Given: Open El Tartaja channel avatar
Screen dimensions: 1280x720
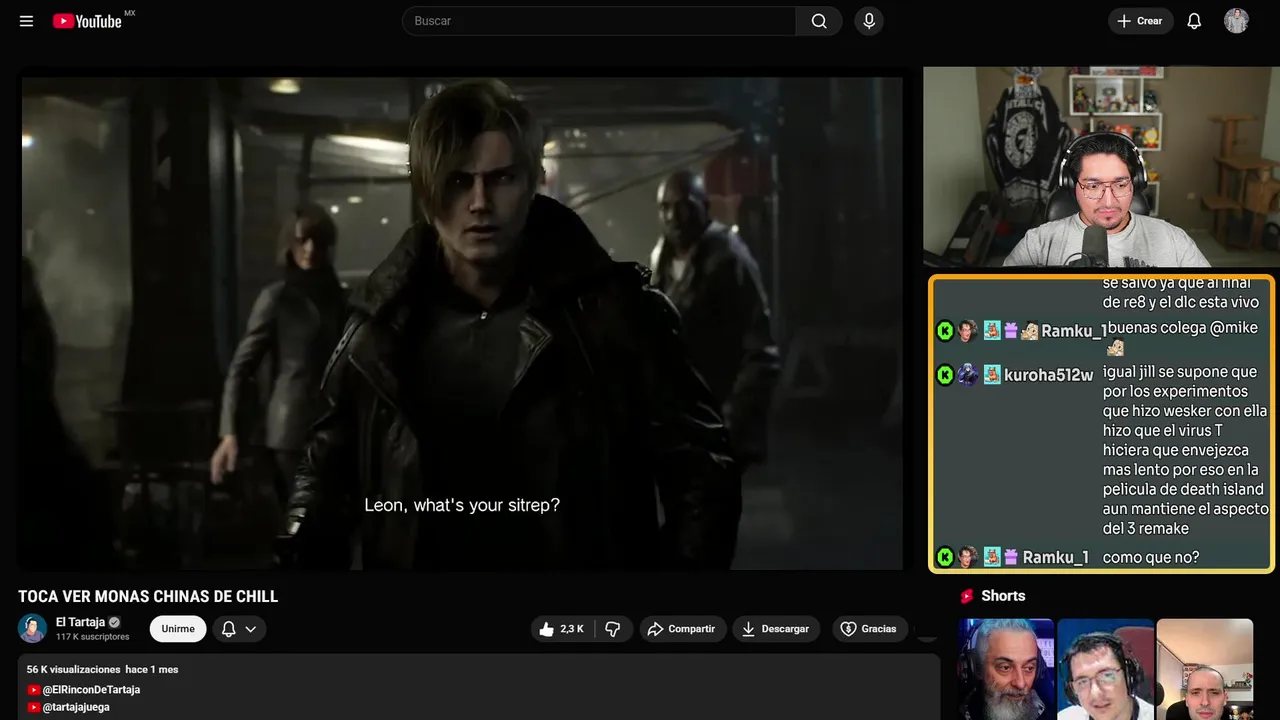Looking at the screenshot, I should [x=32, y=628].
